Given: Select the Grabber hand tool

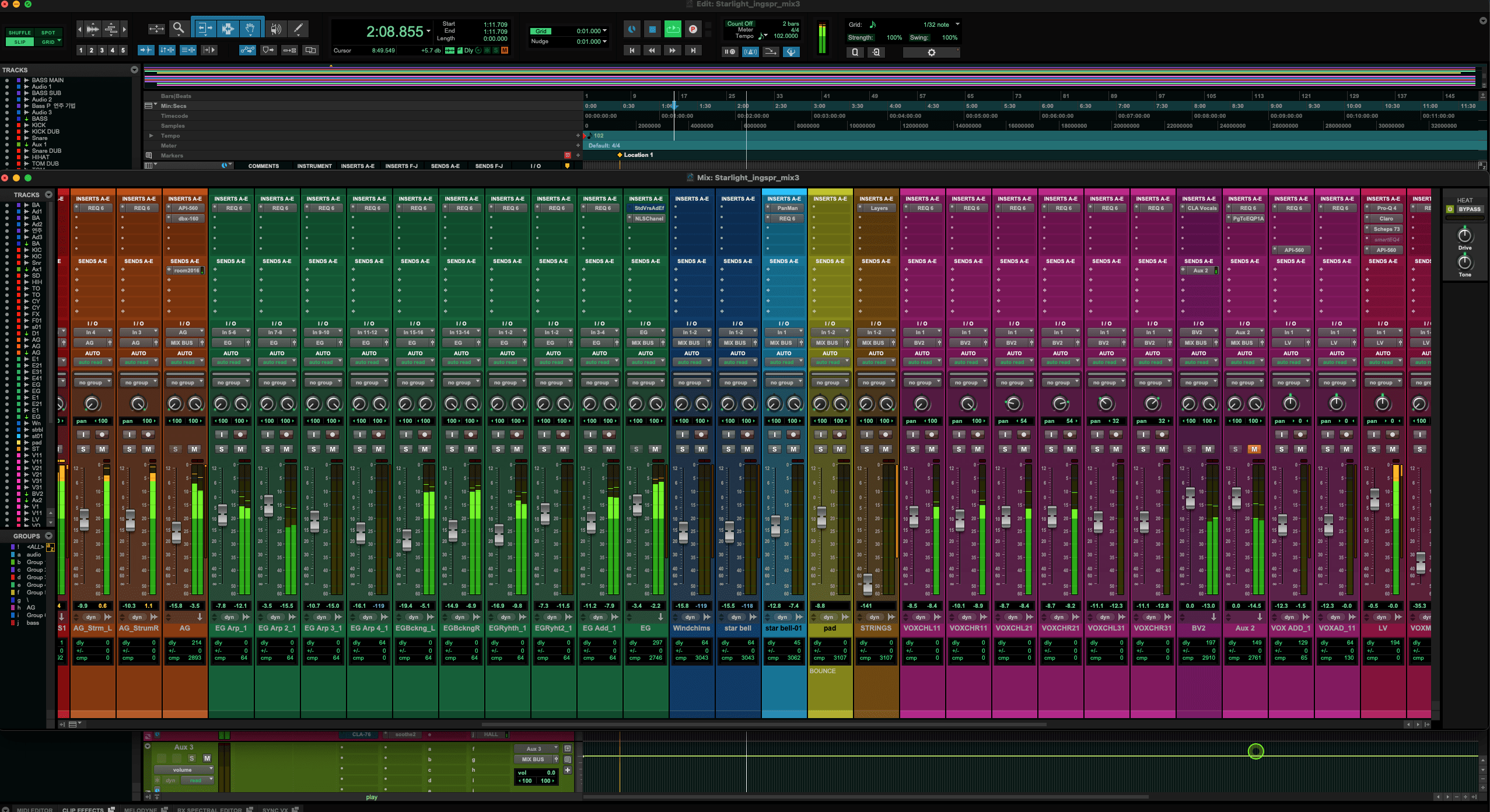Looking at the screenshot, I should click(250, 28).
